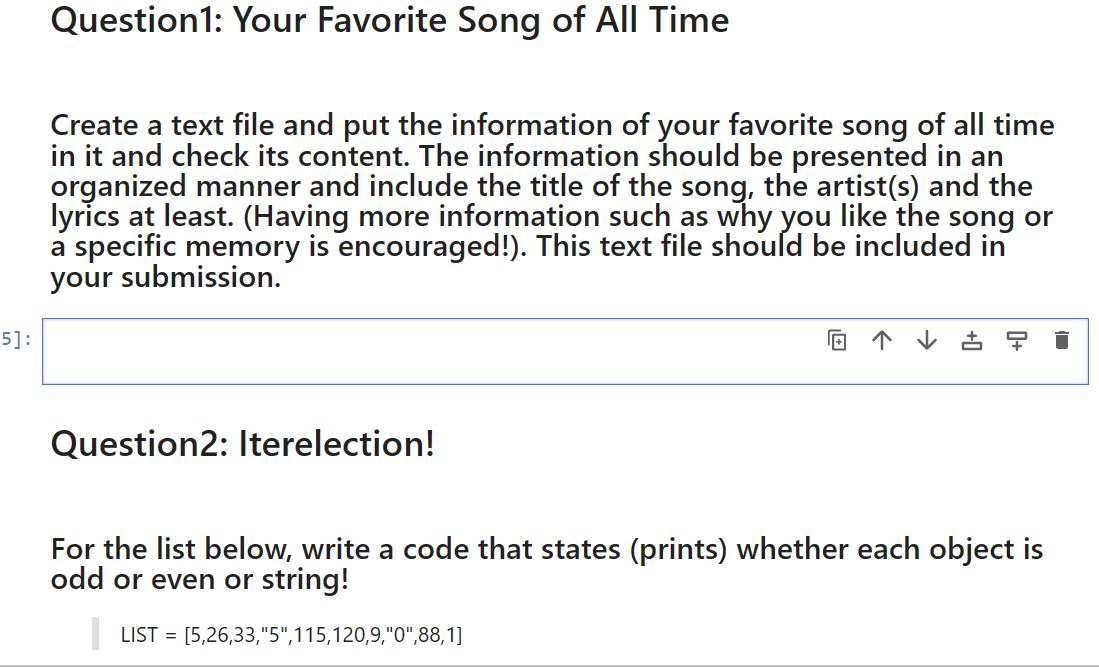Duplicate the selected code cell
Screen dimensions: 1099x667
(x=837, y=340)
